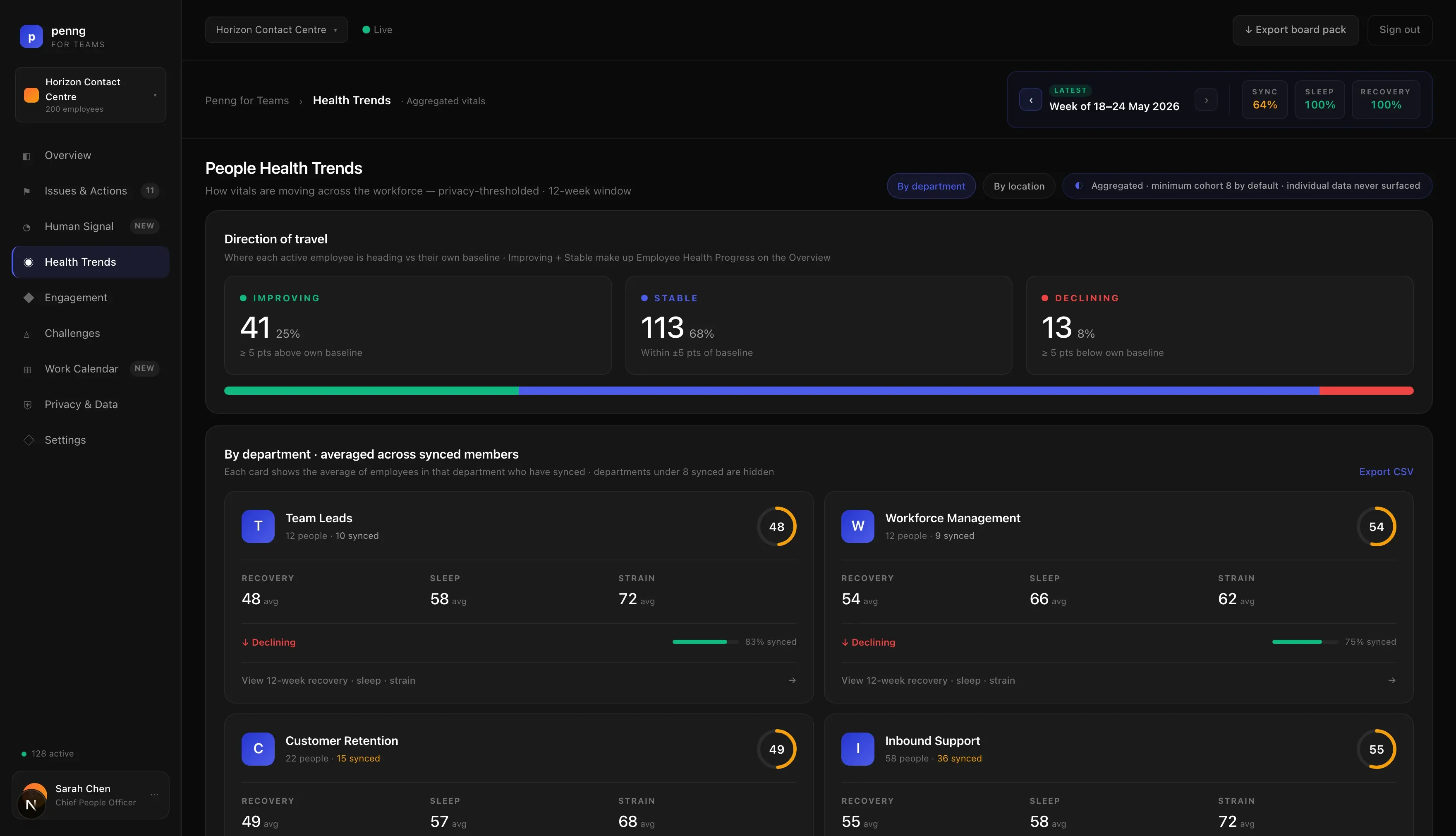Click the Declining 13 stat card
The height and width of the screenshot is (836, 1456).
coord(1220,326)
